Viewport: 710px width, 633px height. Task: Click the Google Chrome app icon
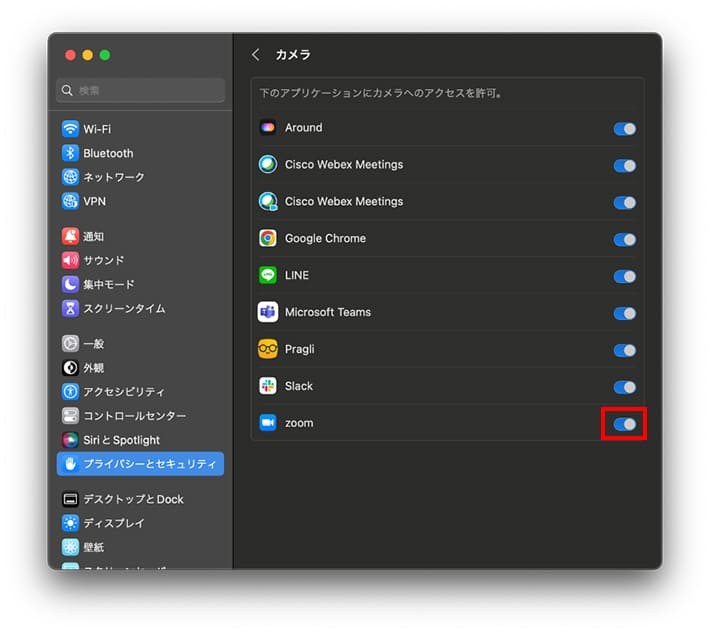268,238
